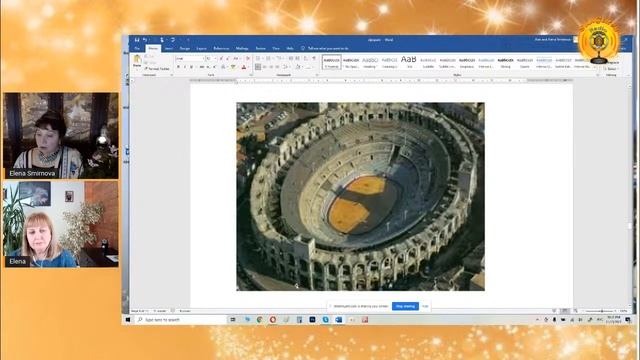Click the Paste clipboard icon
The image size is (640, 360).
click(138, 61)
